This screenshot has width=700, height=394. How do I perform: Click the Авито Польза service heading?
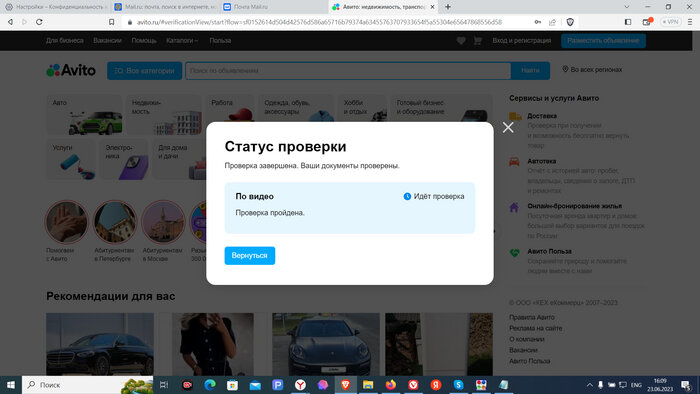click(549, 252)
